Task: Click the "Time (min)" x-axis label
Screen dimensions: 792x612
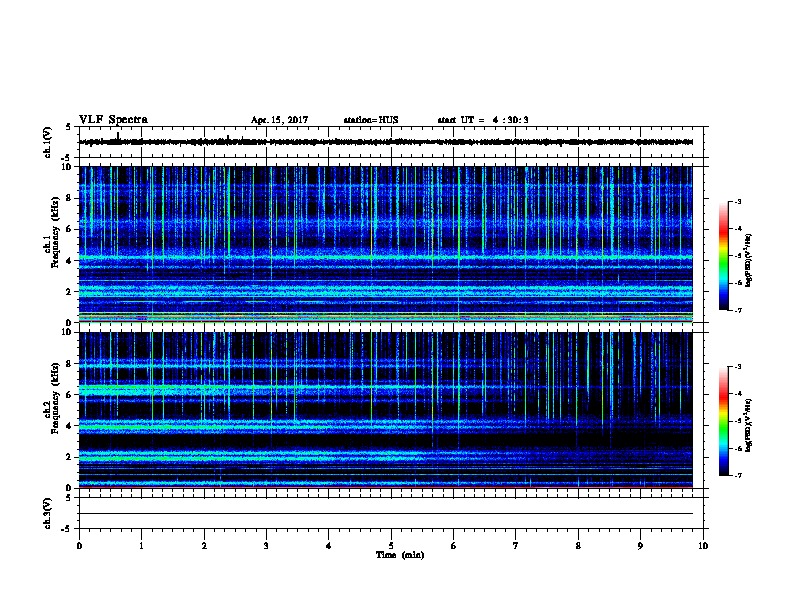Action: [400, 555]
